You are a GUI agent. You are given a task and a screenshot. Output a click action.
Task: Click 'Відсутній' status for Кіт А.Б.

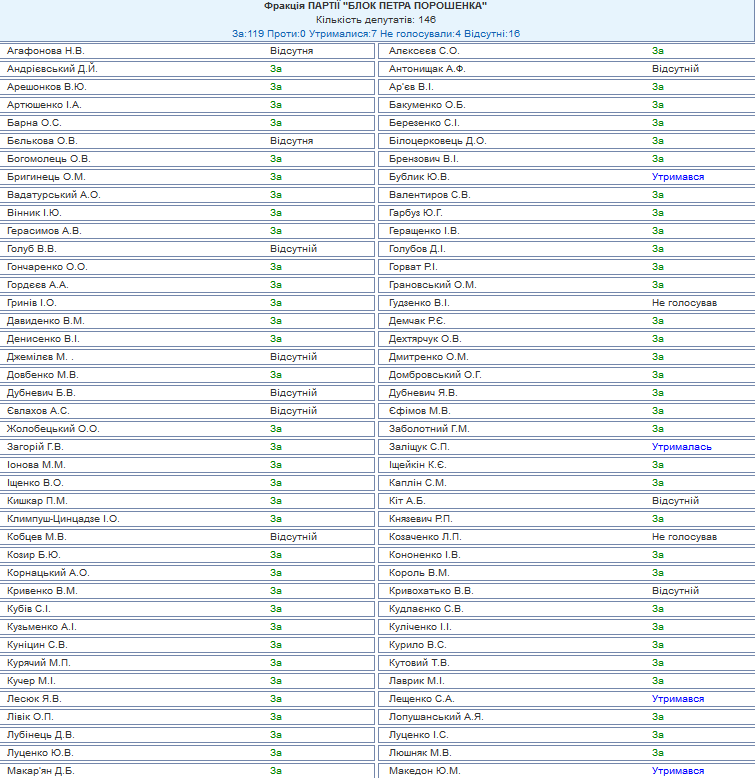click(x=675, y=501)
